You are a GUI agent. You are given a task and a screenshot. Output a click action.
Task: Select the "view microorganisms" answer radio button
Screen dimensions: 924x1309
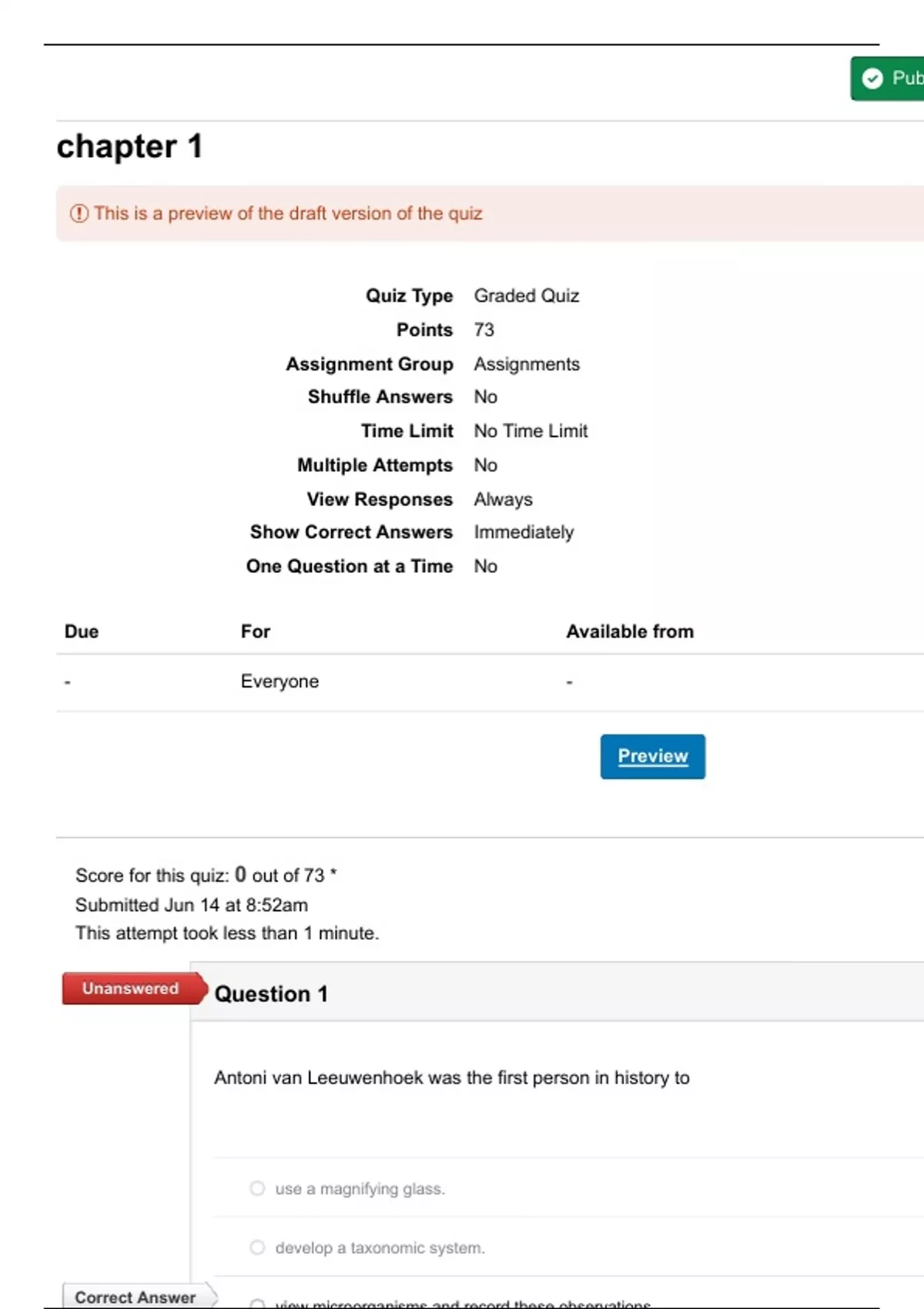point(257,1304)
